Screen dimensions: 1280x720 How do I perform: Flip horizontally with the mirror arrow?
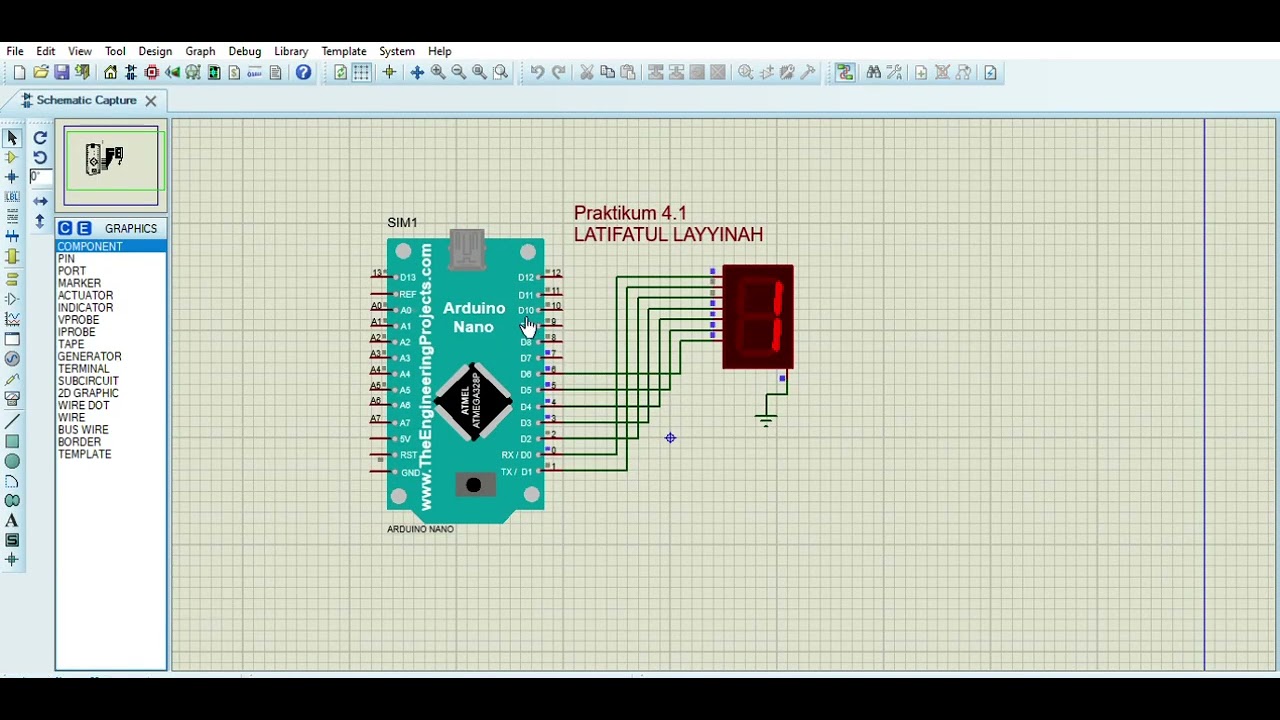click(x=40, y=201)
